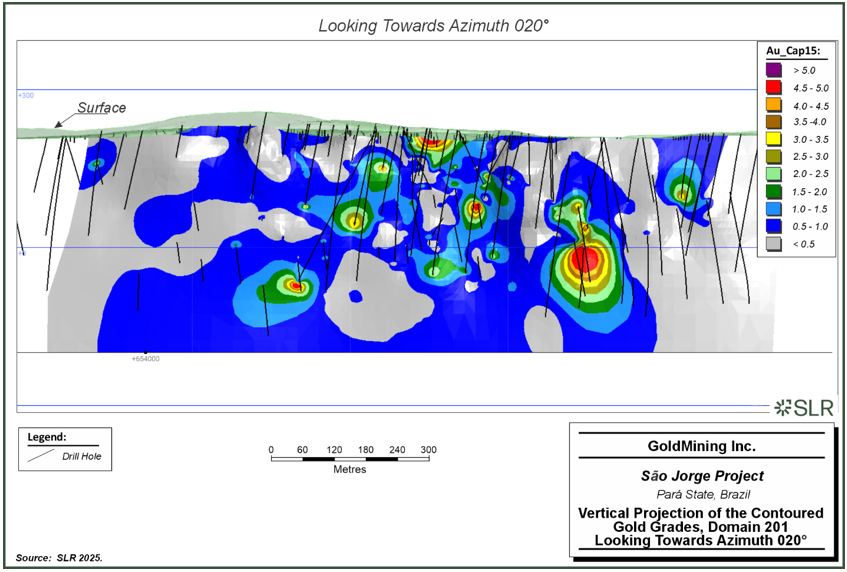The height and width of the screenshot is (572, 847).
Task: Click the GoldMining Inc. title text
Action: tap(702, 446)
